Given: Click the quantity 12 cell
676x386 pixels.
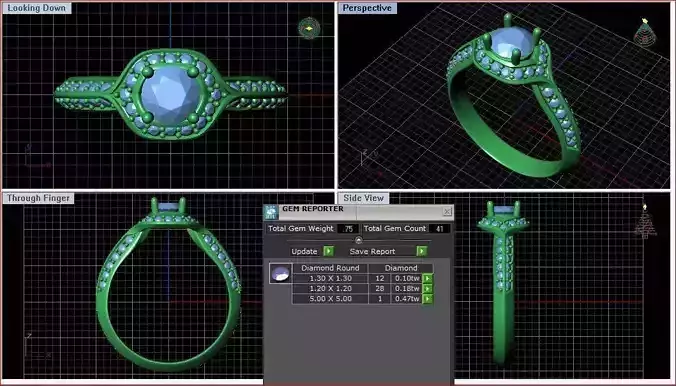Looking at the screenshot, I should pos(379,278).
